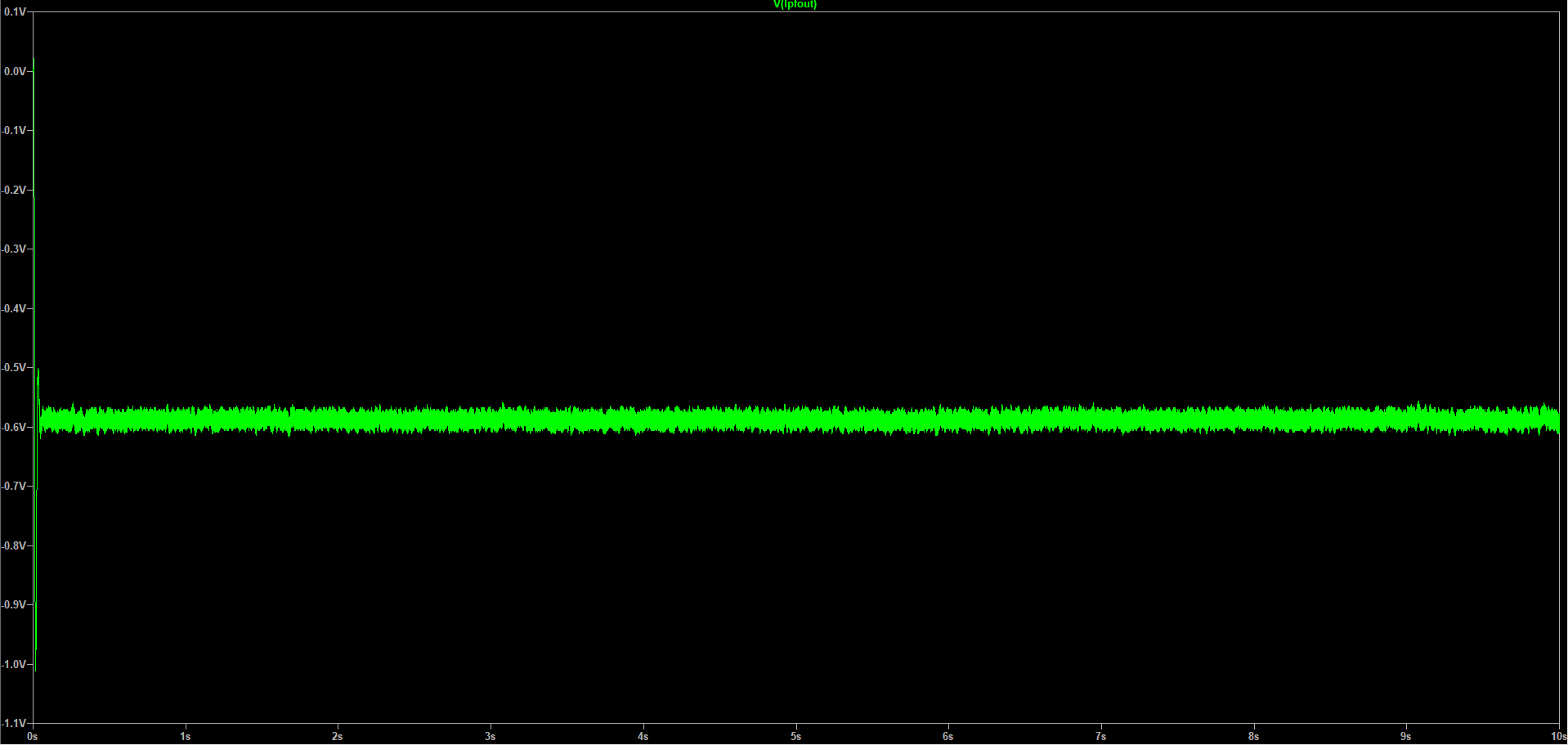This screenshot has height=745, width=1568.
Task: Select the -1.1V axis tick label
Action: pos(13,724)
